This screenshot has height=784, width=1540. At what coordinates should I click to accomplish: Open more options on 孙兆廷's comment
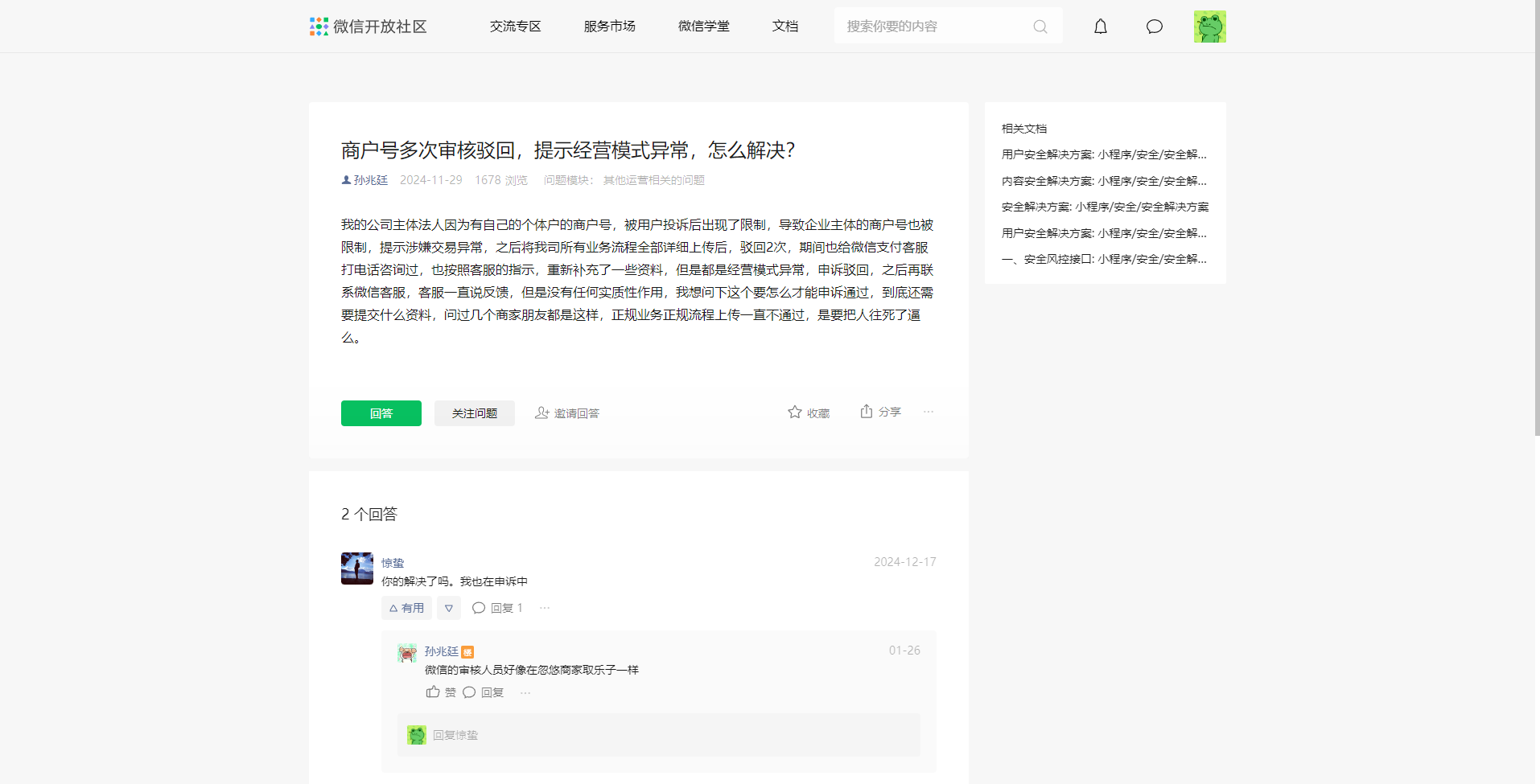[x=525, y=692]
